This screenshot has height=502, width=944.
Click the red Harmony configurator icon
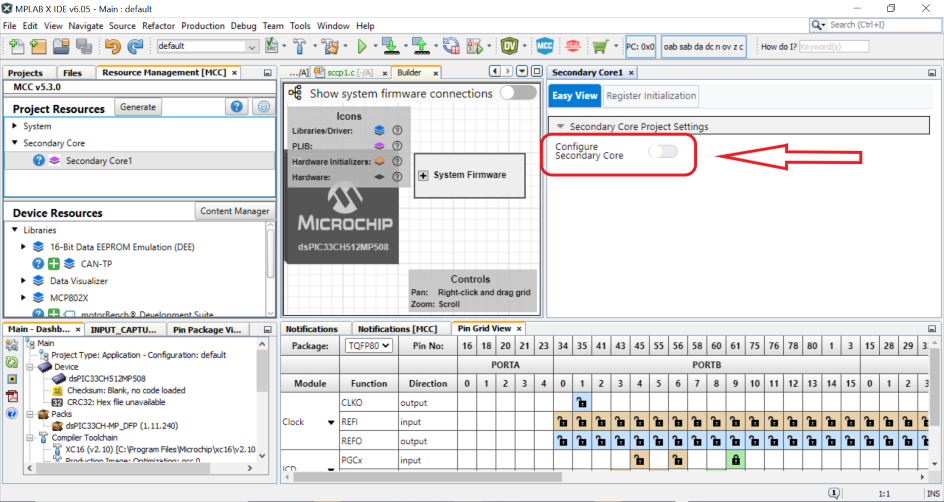(x=573, y=46)
